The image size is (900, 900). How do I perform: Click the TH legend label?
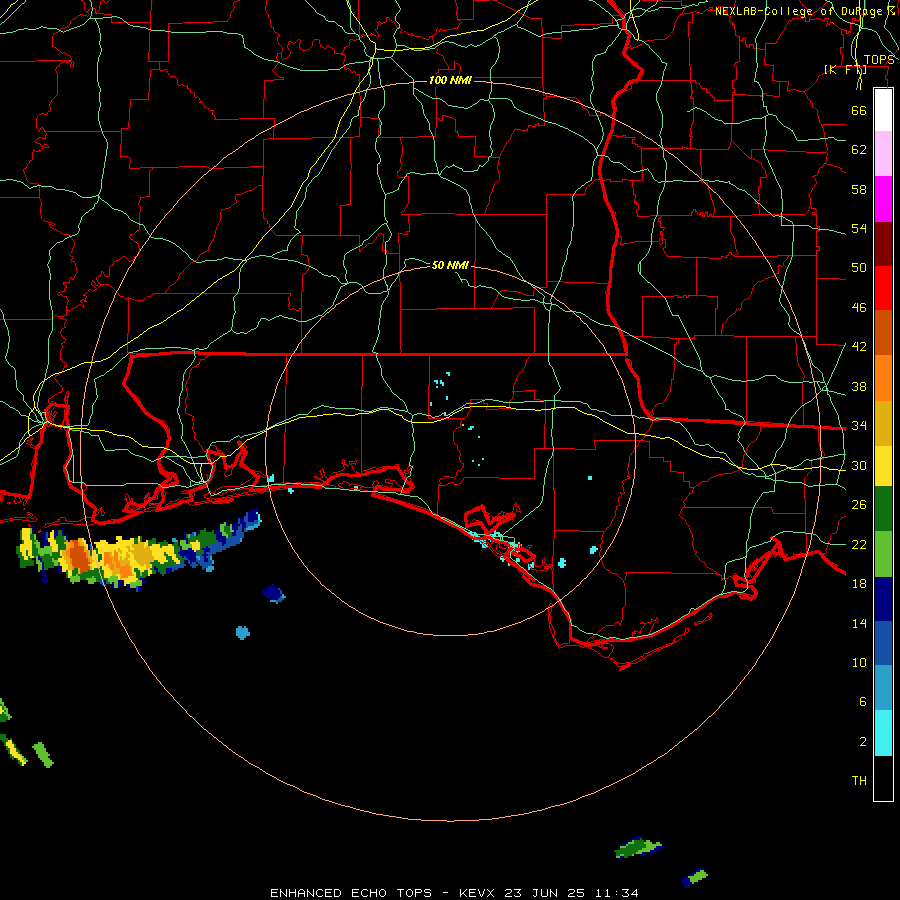tap(859, 781)
